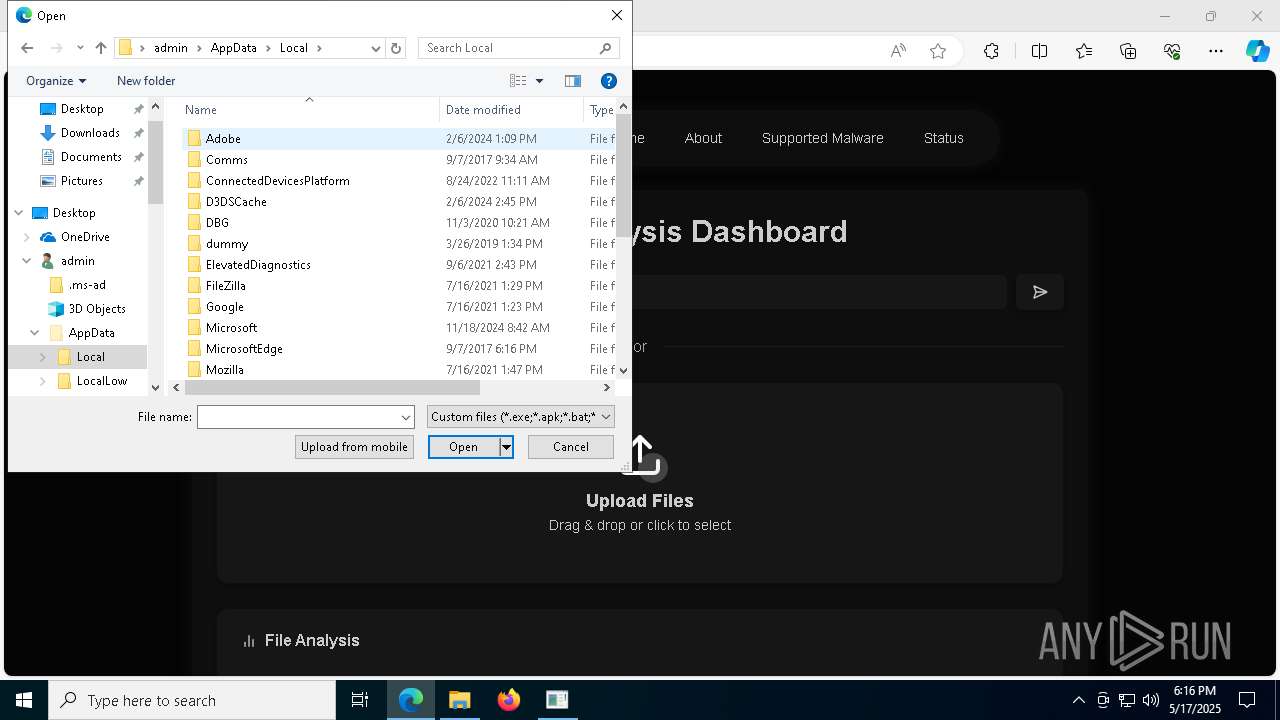Add page to favorites star
This screenshot has width=1280, height=720.
pyautogui.click(x=938, y=51)
